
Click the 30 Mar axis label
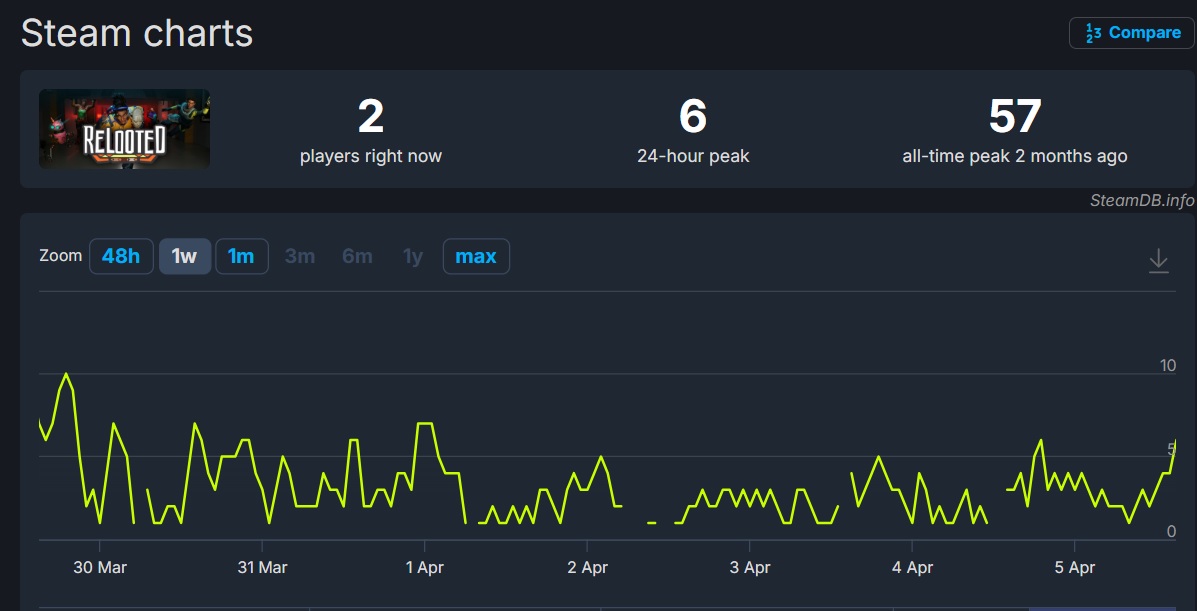click(x=99, y=568)
